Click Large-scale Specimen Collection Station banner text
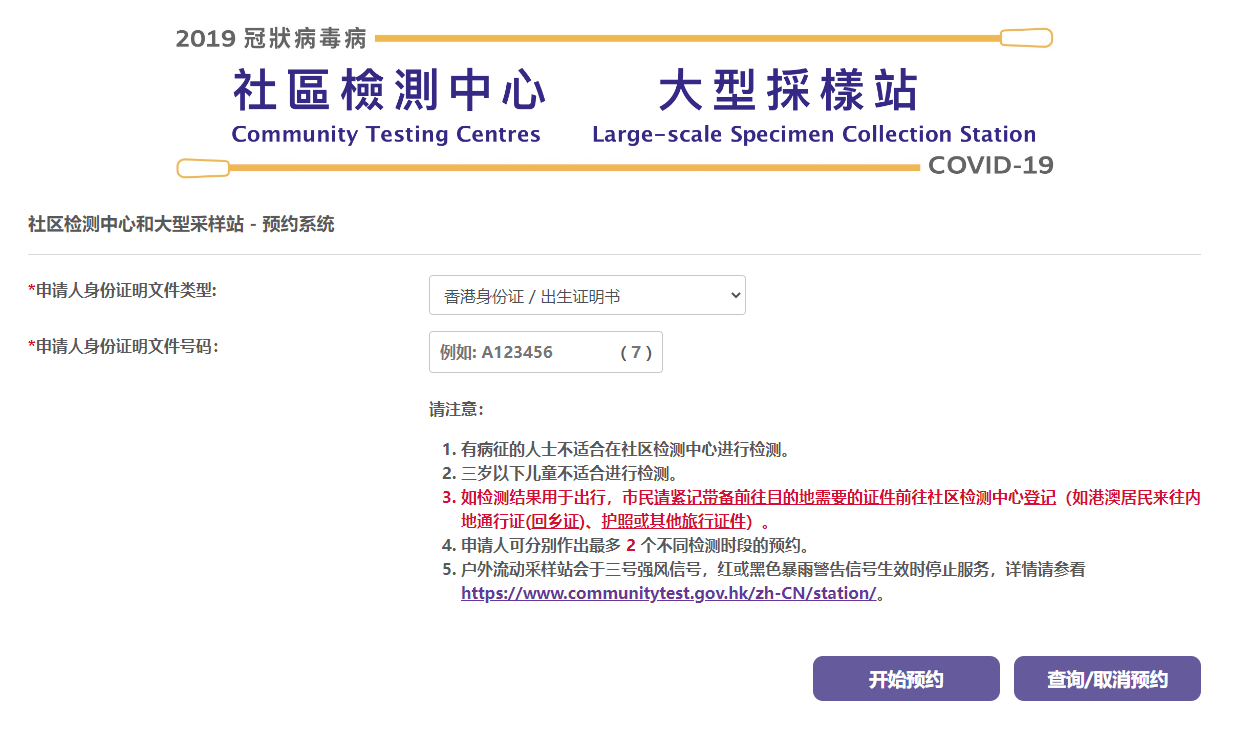This screenshot has width=1235, height=743. point(814,134)
